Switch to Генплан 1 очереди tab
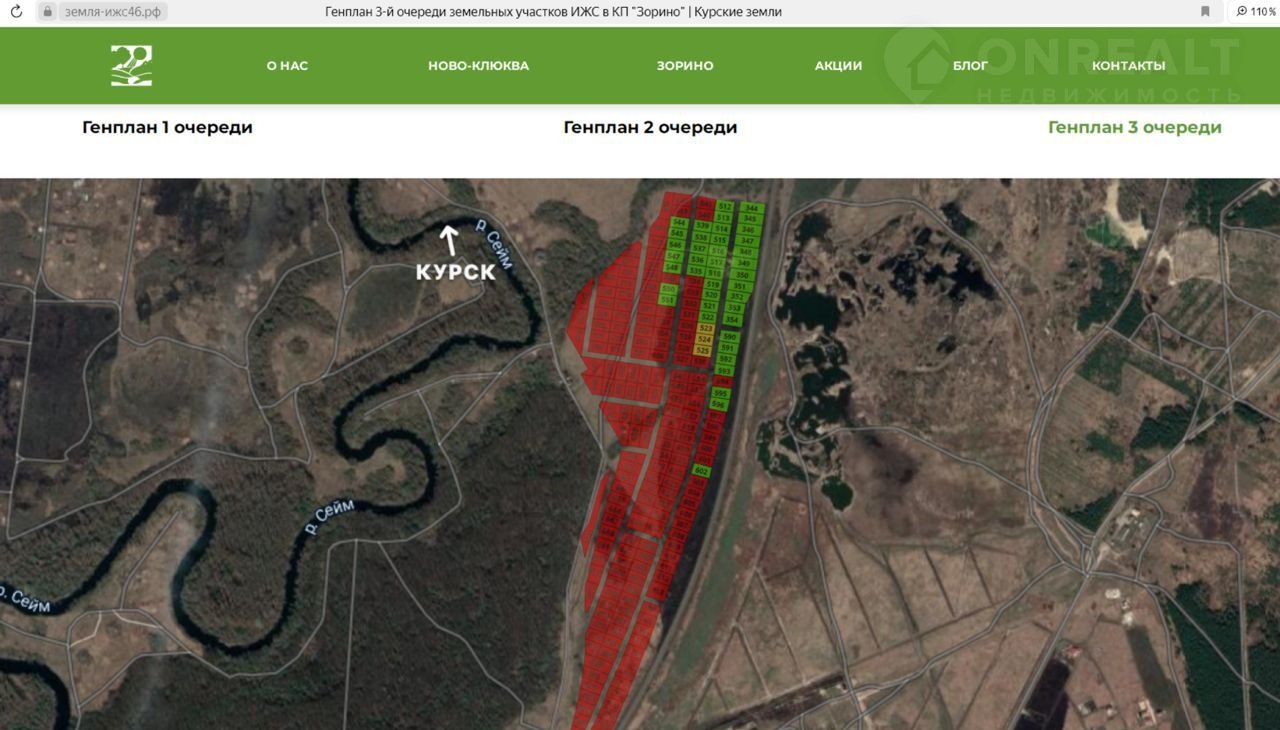 coord(167,128)
